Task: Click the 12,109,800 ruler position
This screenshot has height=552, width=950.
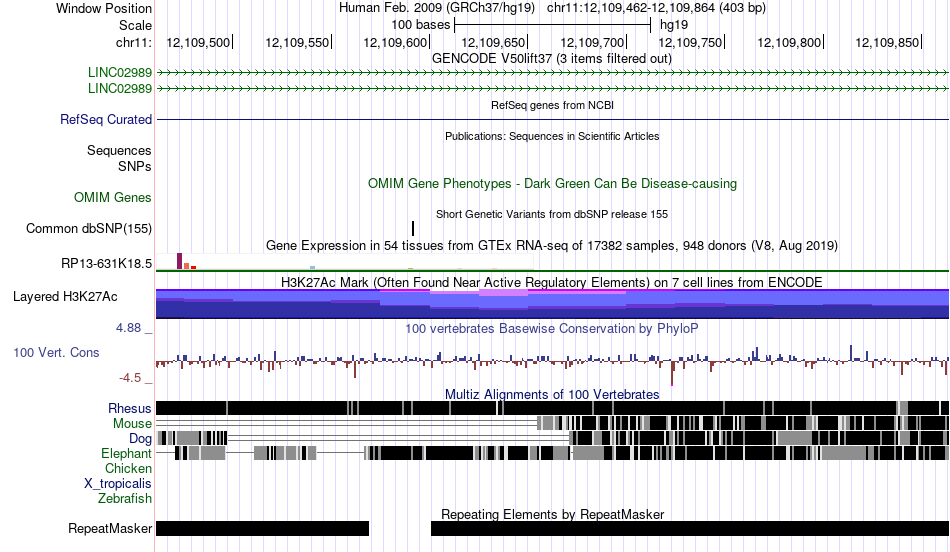Action: pyautogui.click(x=789, y=42)
